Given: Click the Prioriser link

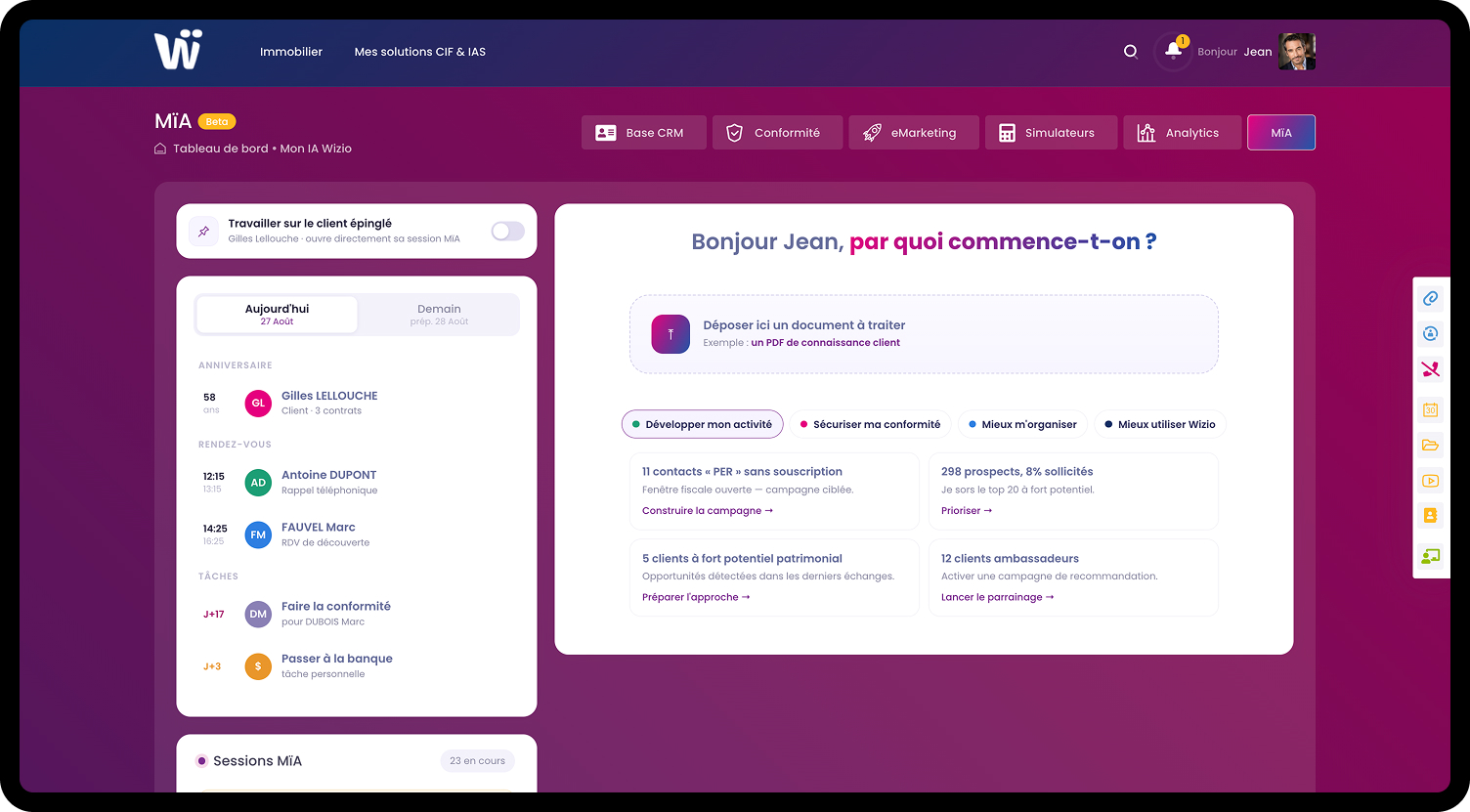Looking at the screenshot, I should click(x=967, y=511).
